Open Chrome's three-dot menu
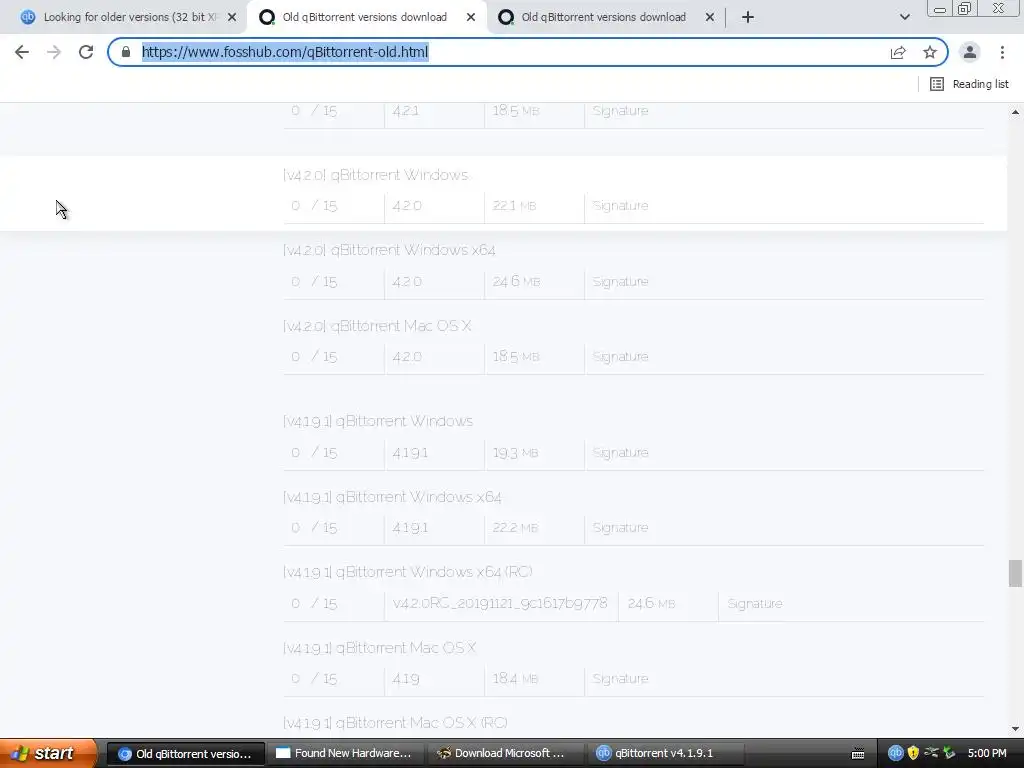1024x768 pixels. (1002, 52)
